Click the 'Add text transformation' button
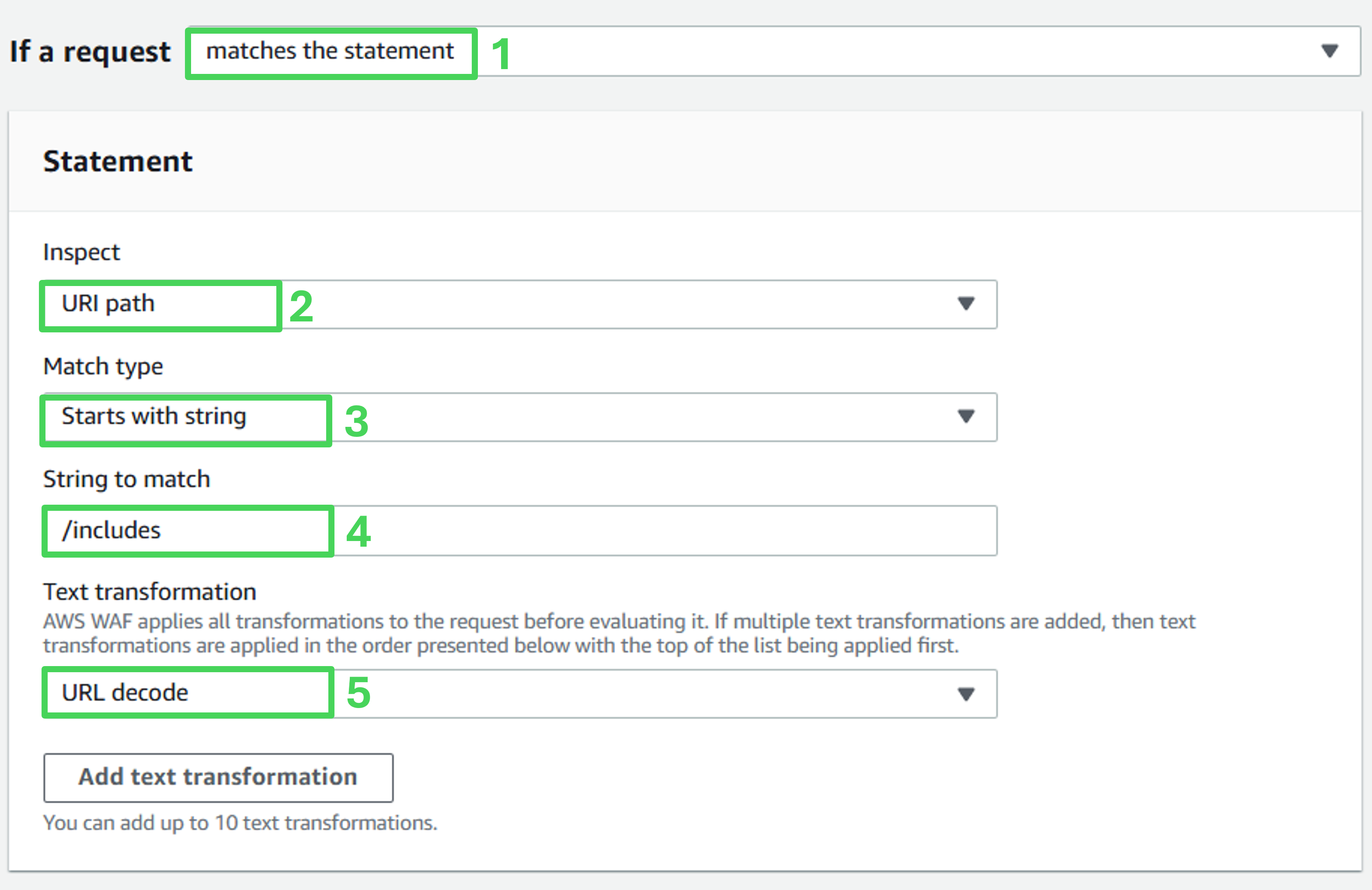Screen dimensions: 1372x890 [x=218, y=778]
